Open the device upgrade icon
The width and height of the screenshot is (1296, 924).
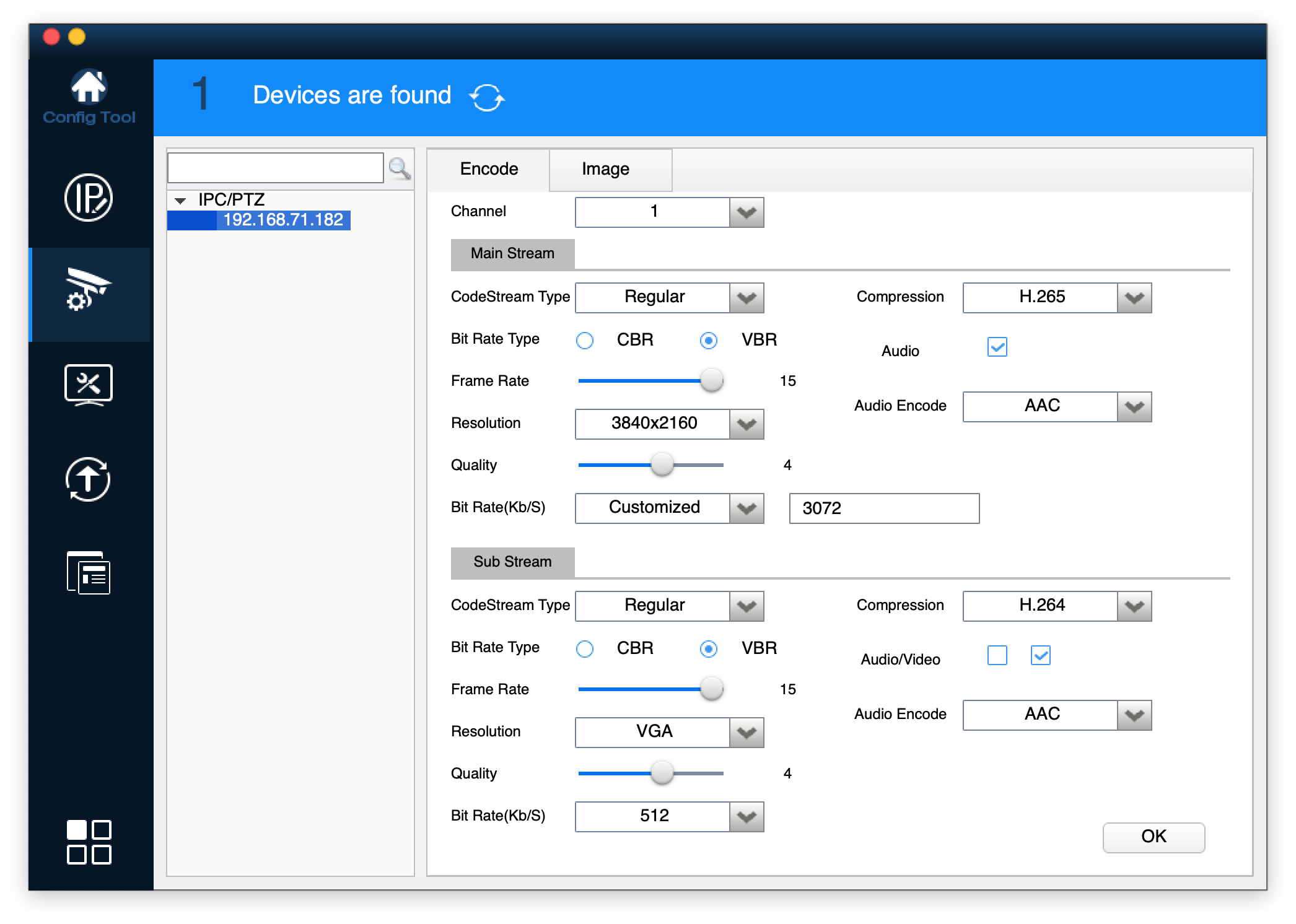89,479
